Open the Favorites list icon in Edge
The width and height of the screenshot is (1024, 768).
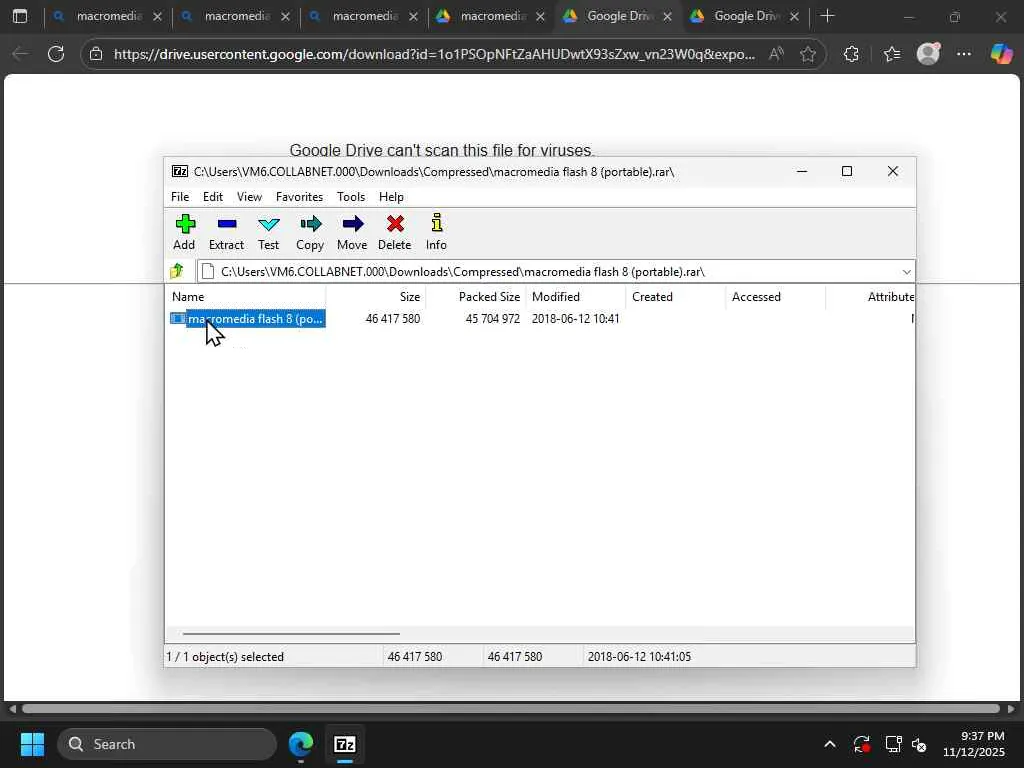pyautogui.click(x=892, y=54)
